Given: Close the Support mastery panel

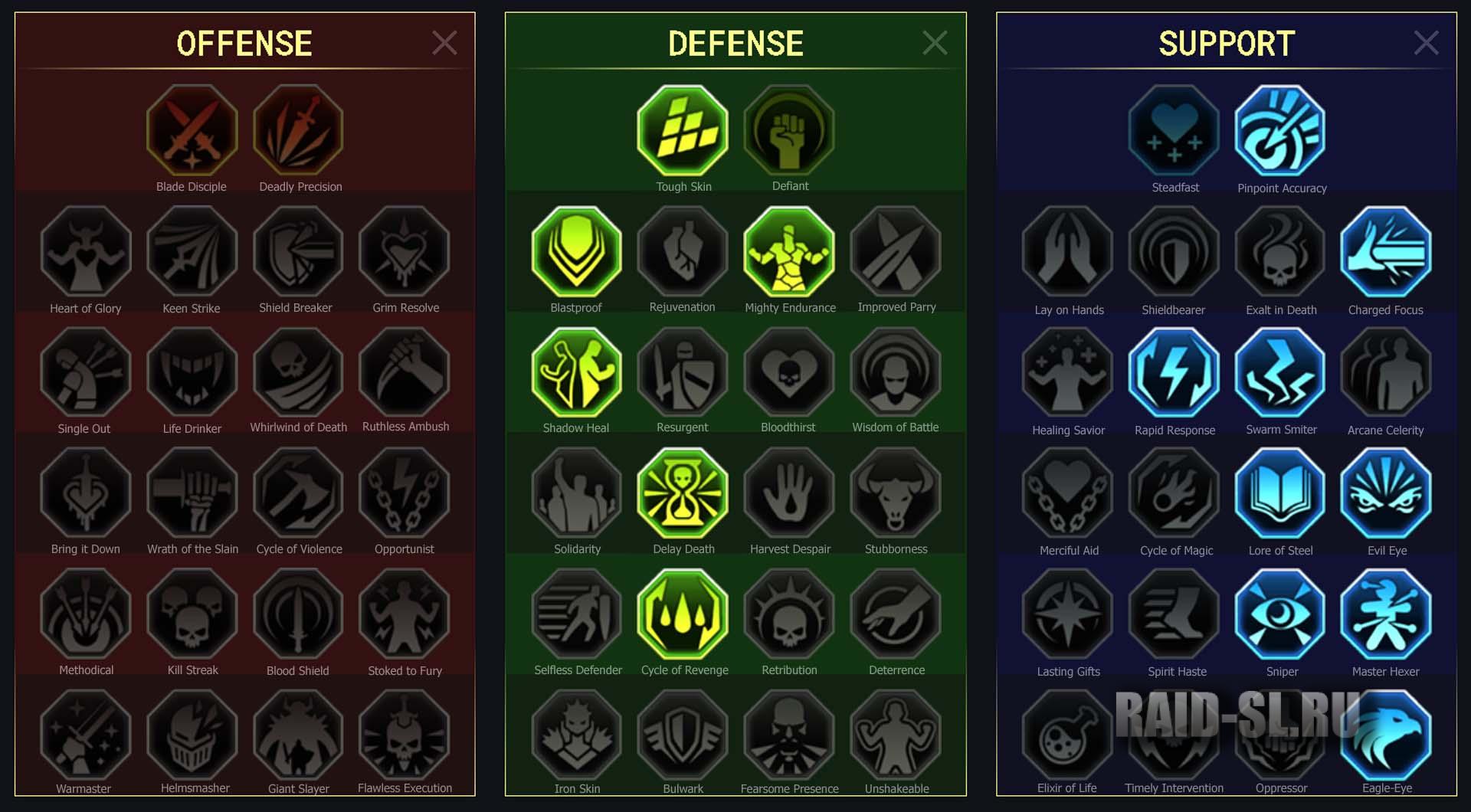Looking at the screenshot, I should [x=1426, y=43].
